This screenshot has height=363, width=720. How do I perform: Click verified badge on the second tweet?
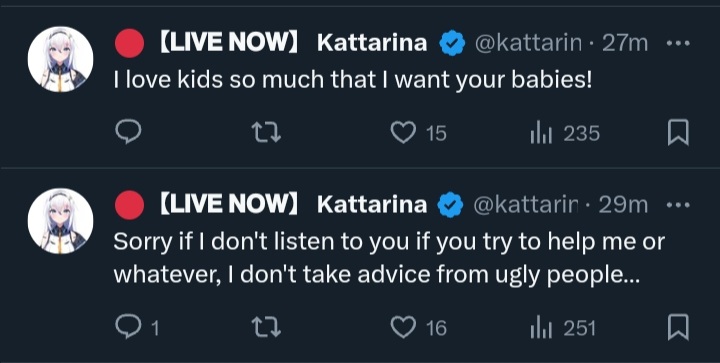point(452,205)
